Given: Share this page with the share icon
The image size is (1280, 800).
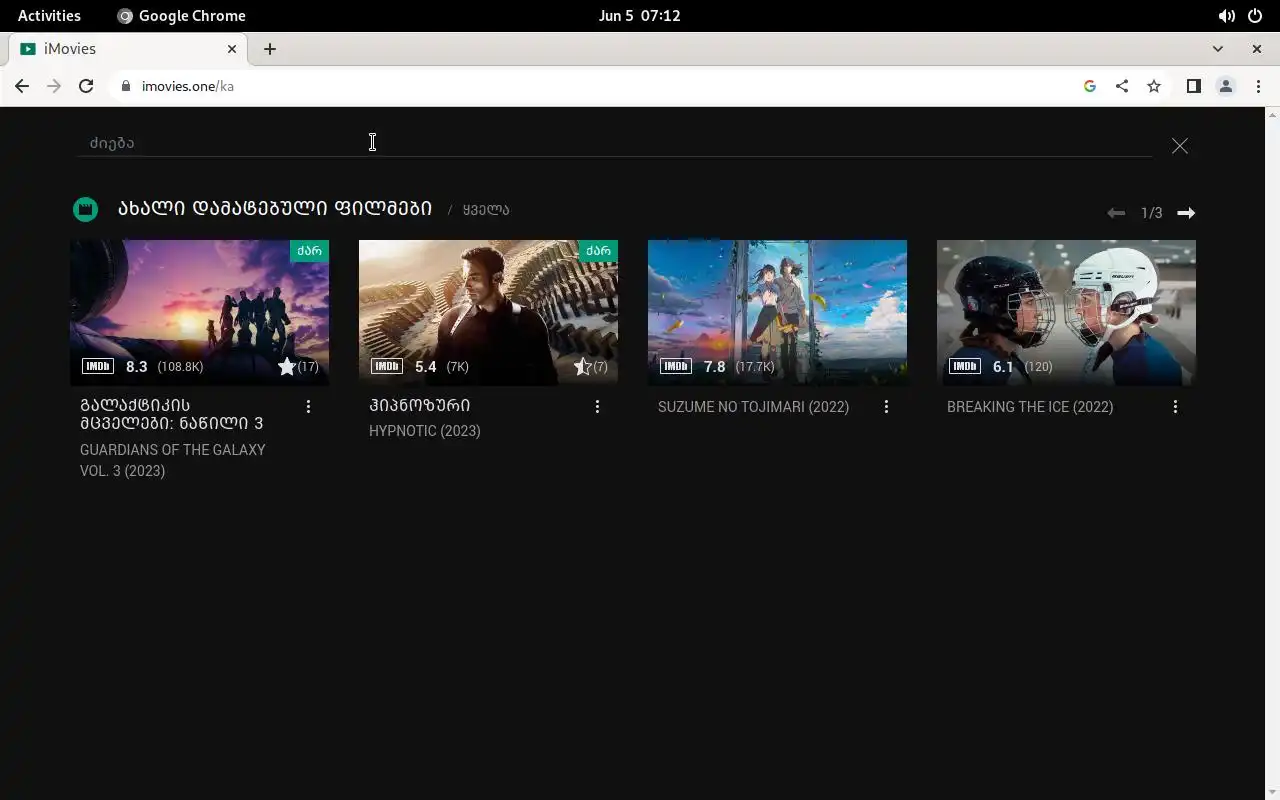Looking at the screenshot, I should (1122, 86).
